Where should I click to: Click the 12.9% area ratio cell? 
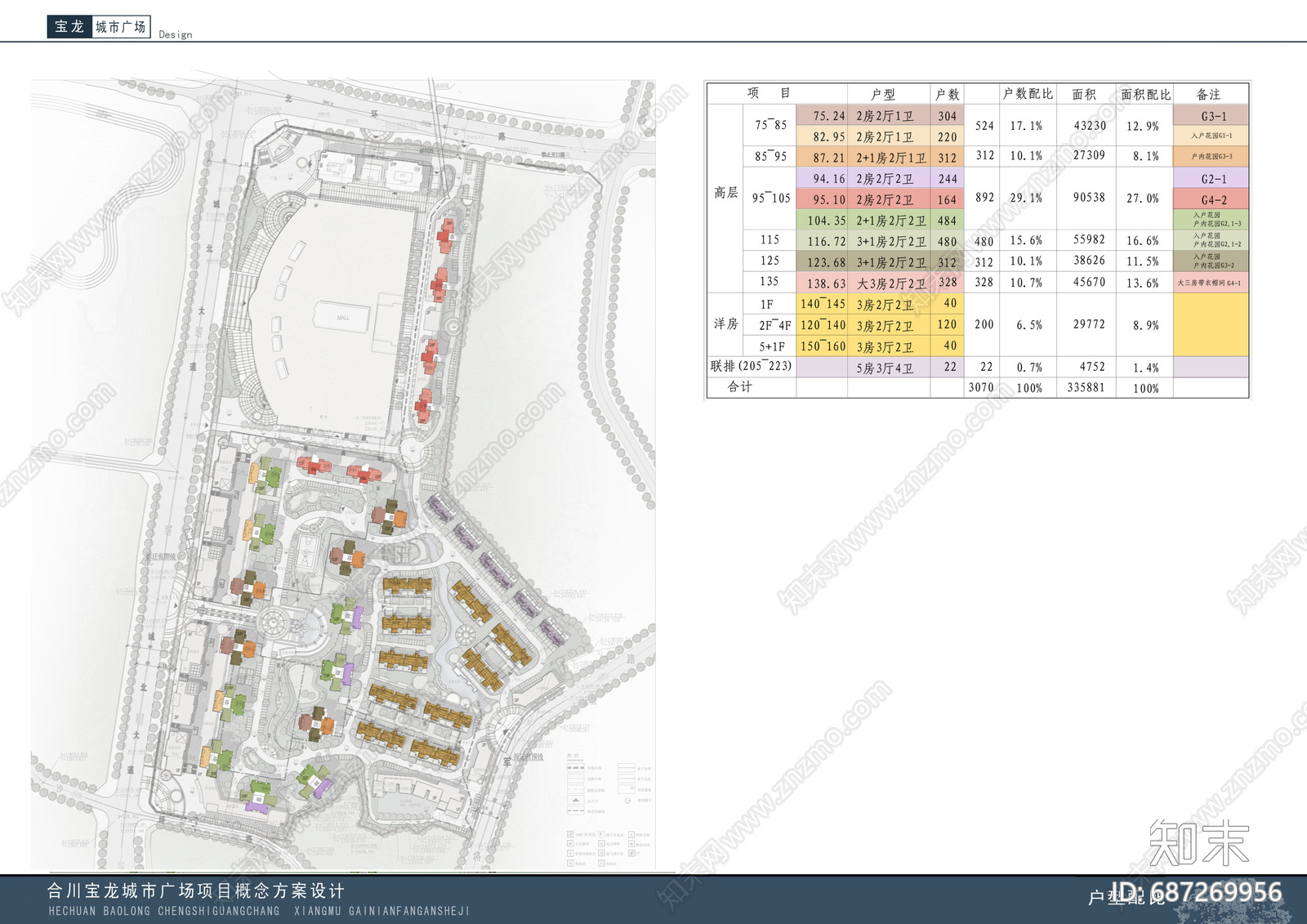[x=1145, y=126]
